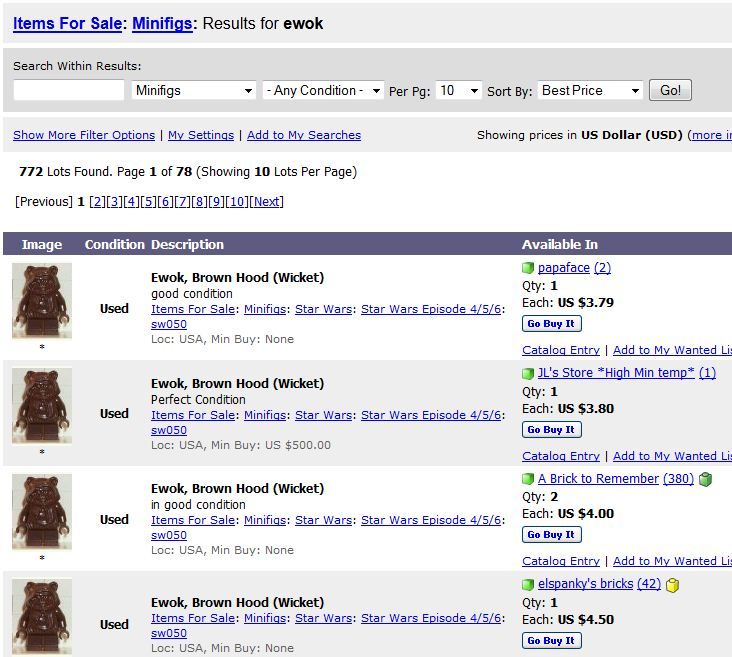The width and height of the screenshot is (732, 657).
Task: Click yellow cube badge after elspanky's bricks (42)
Action: [x=672, y=585]
